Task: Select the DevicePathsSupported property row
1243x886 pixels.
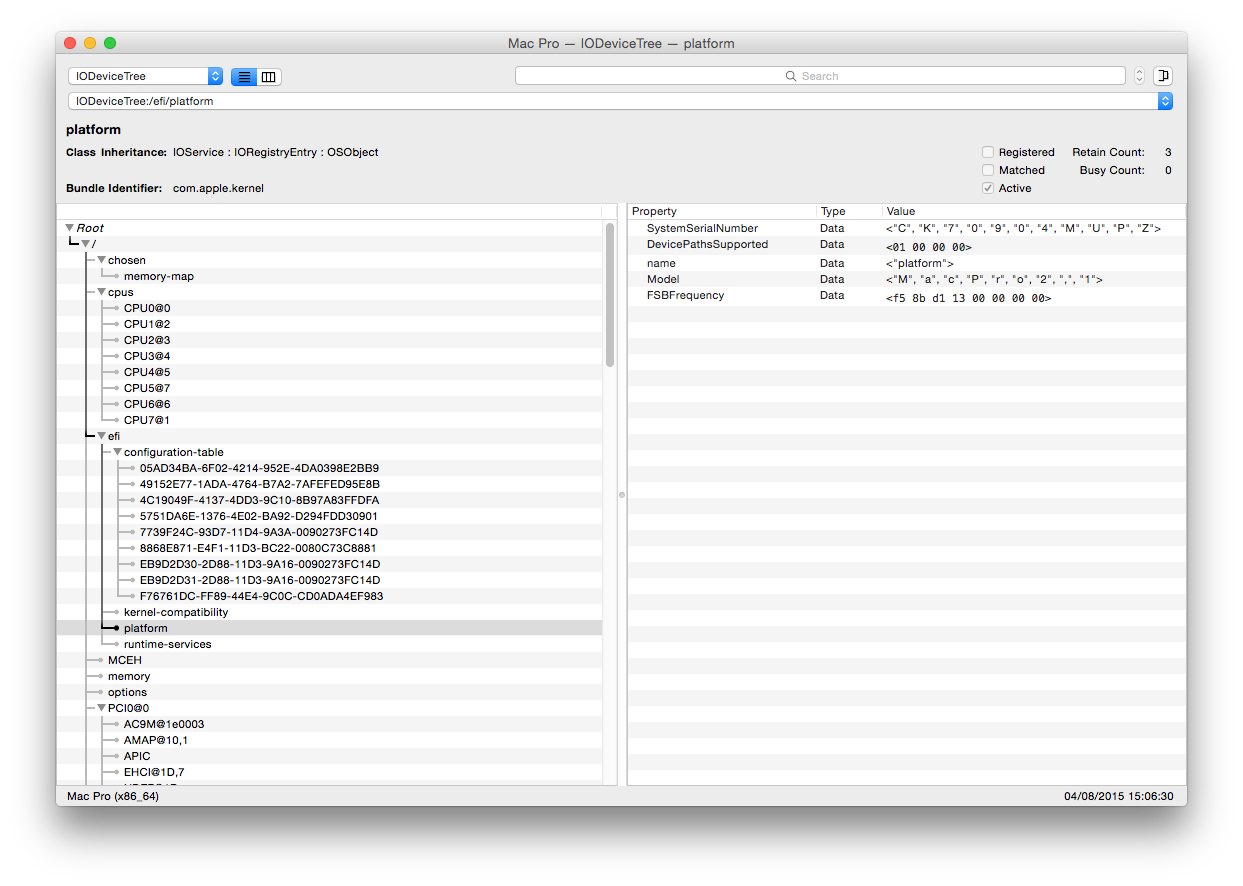Action: tap(907, 245)
